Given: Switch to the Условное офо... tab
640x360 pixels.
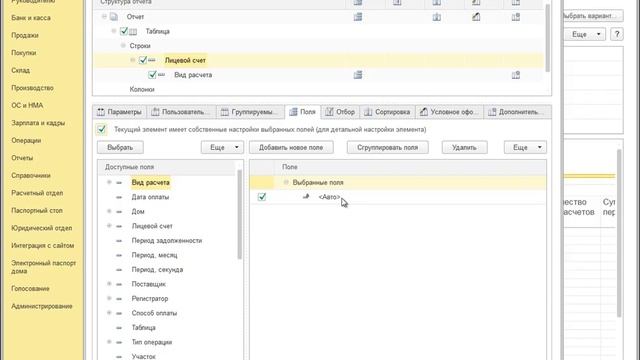Looking at the screenshot, I should pyautogui.click(x=449, y=112).
